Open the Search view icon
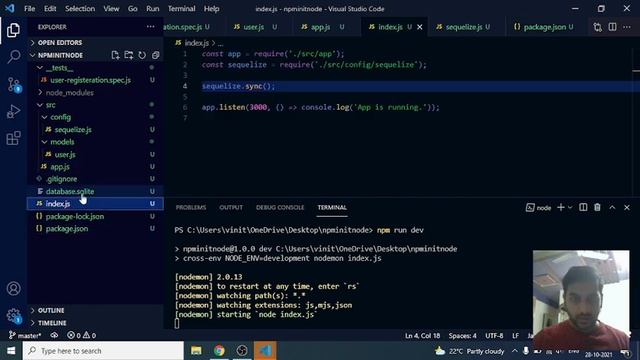The width and height of the screenshot is (640, 360). [13, 56]
